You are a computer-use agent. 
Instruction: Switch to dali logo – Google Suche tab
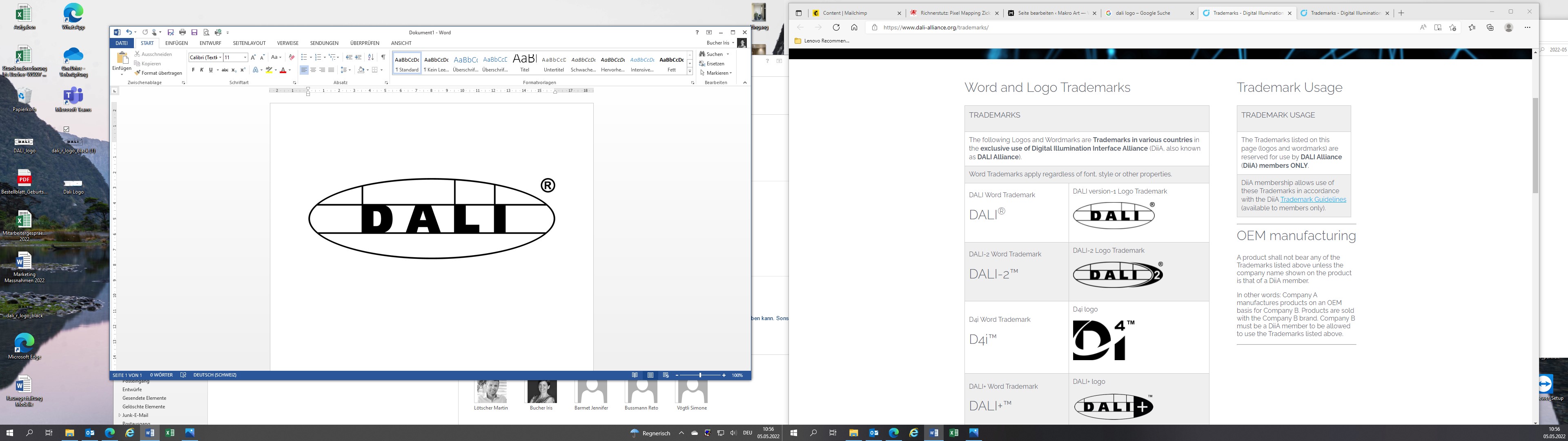1149,13
